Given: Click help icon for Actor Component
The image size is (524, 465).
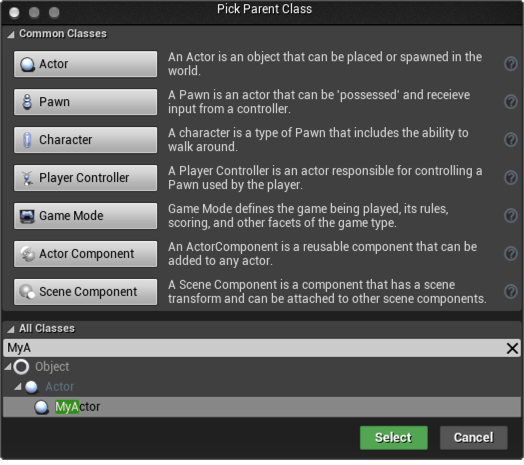Looking at the screenshot, I should (x=511, y=253).
